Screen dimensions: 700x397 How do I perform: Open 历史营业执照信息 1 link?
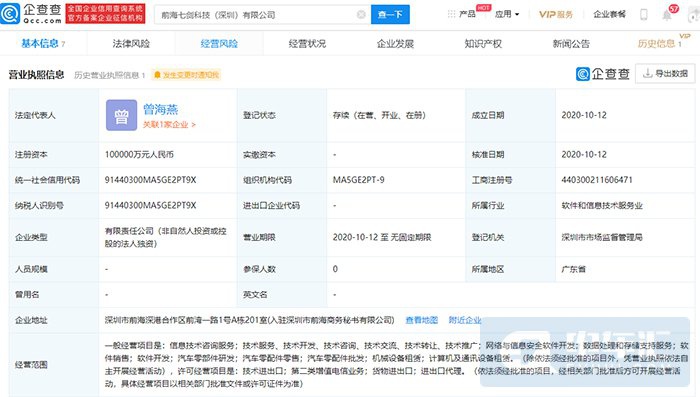(109, 75)
